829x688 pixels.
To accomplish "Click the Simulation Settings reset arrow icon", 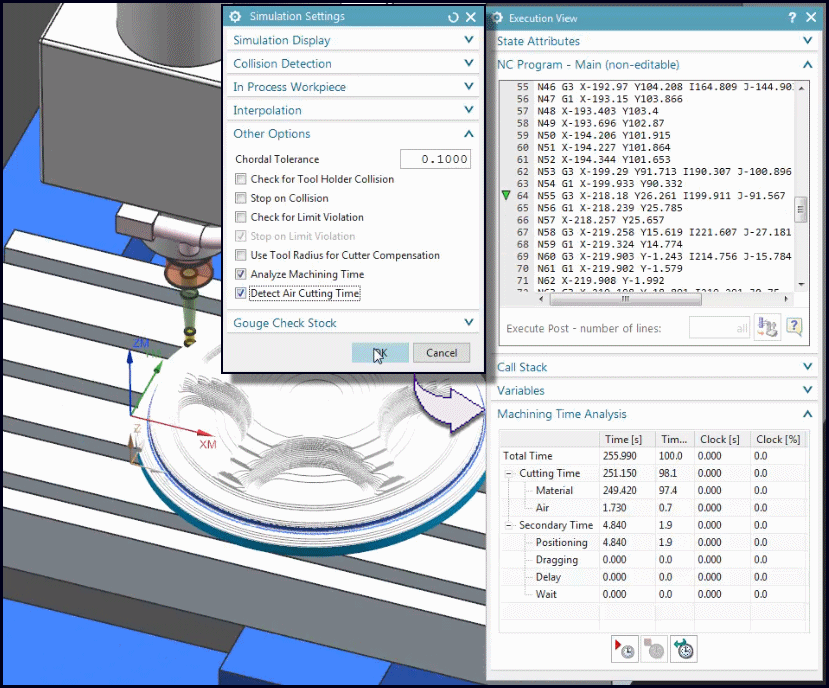I will tap(453, 17).
